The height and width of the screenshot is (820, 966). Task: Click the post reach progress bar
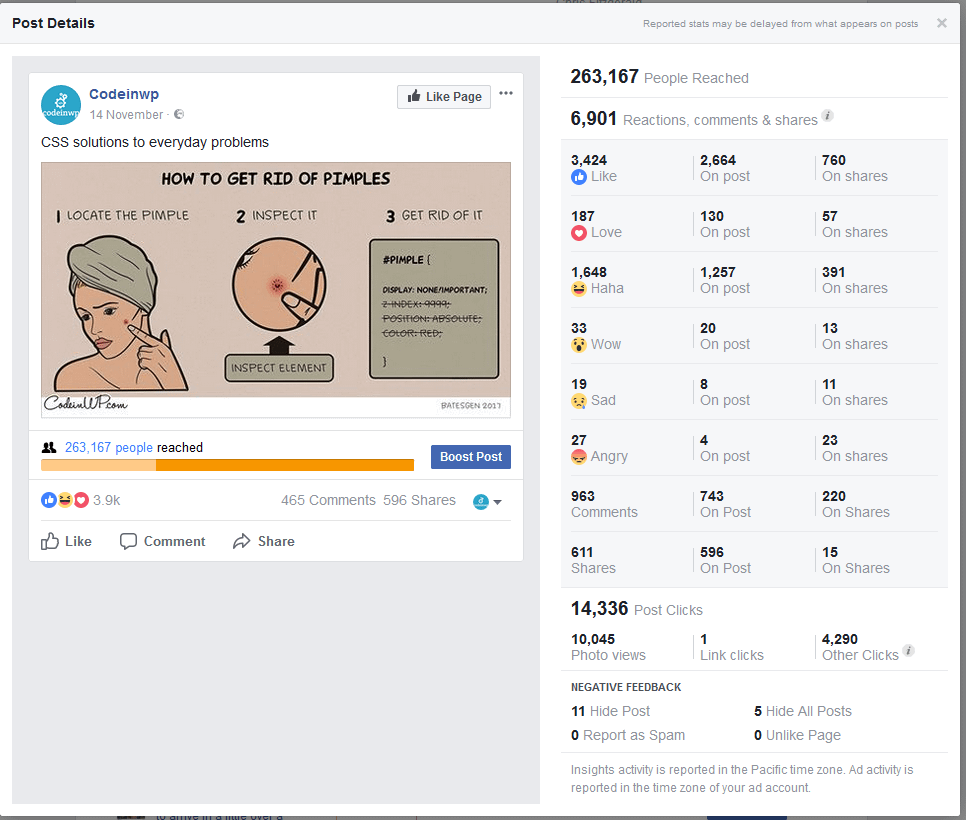click(x=227, y=465)
